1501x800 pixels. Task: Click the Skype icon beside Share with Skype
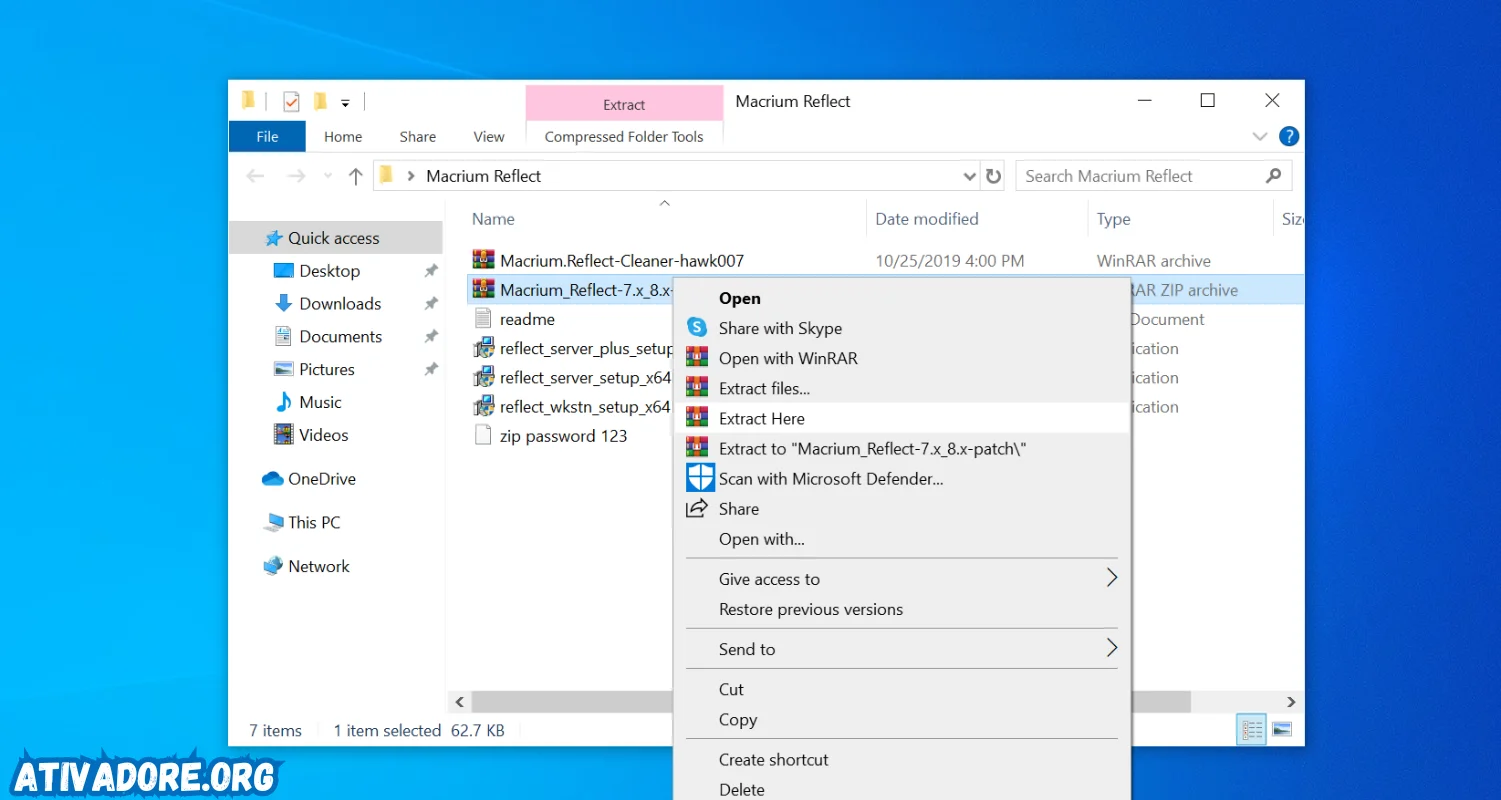tap(697, 328)
